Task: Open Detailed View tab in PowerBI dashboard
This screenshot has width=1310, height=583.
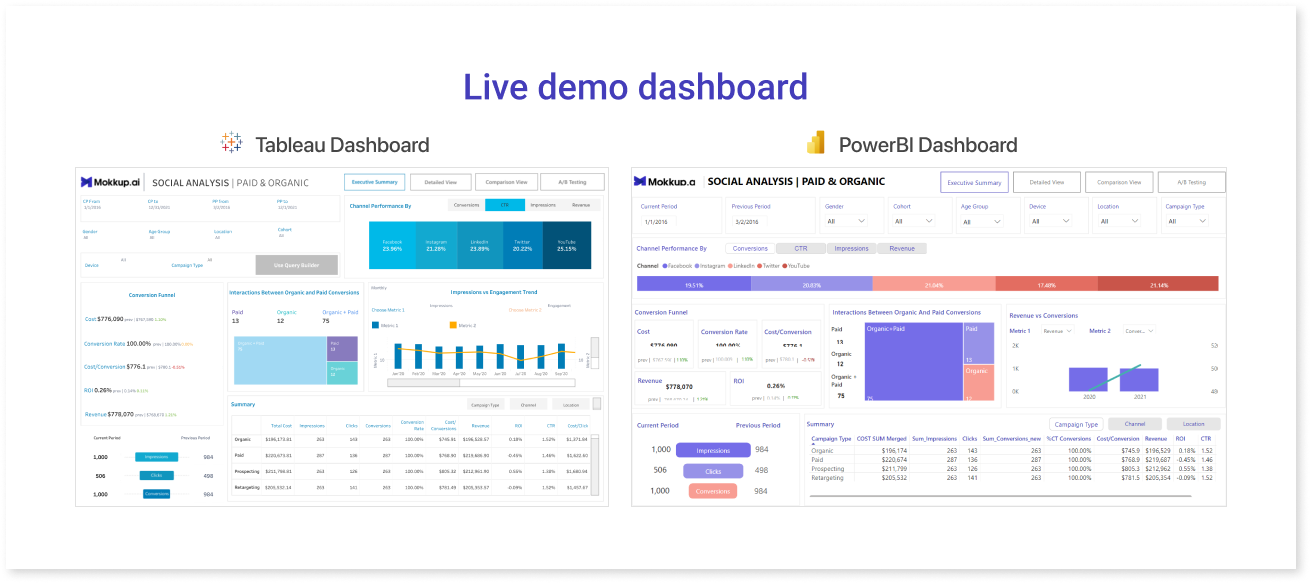Action: 1046,182
